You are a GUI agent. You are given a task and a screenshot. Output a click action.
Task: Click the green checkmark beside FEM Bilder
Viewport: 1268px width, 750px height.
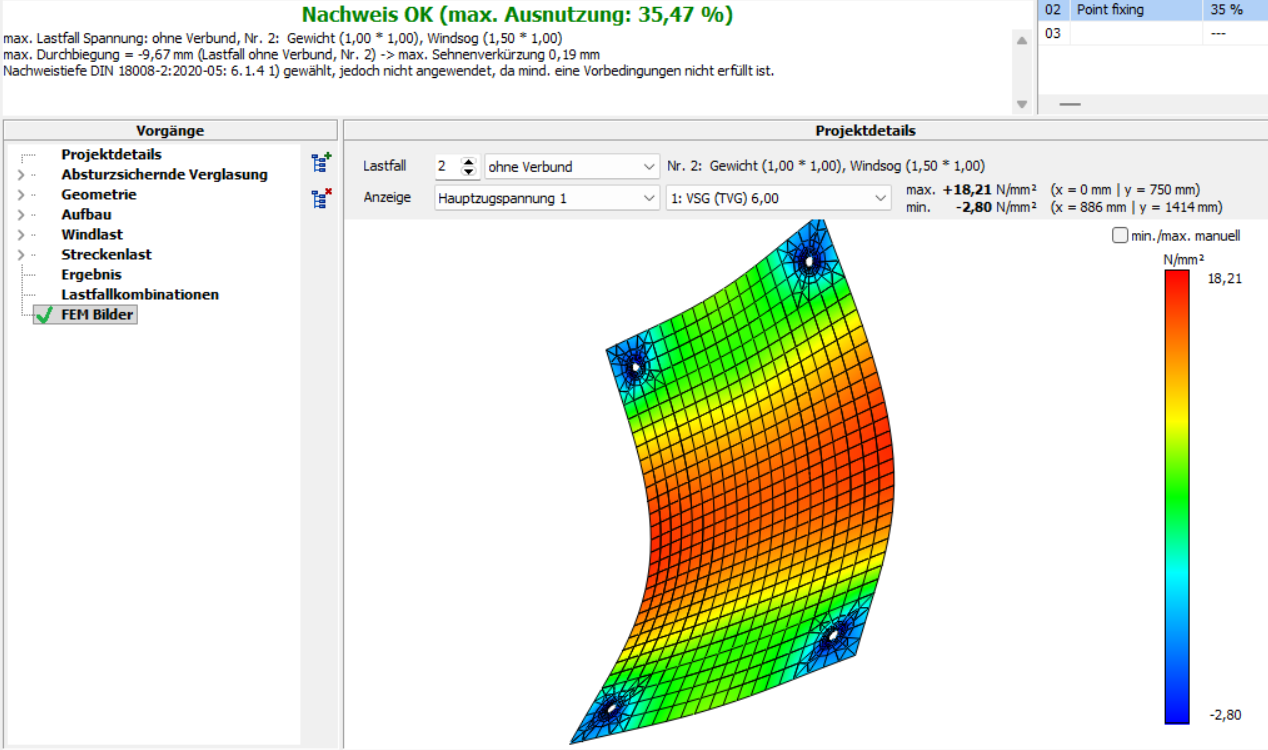pyautogui.click(x=43, y=315)
